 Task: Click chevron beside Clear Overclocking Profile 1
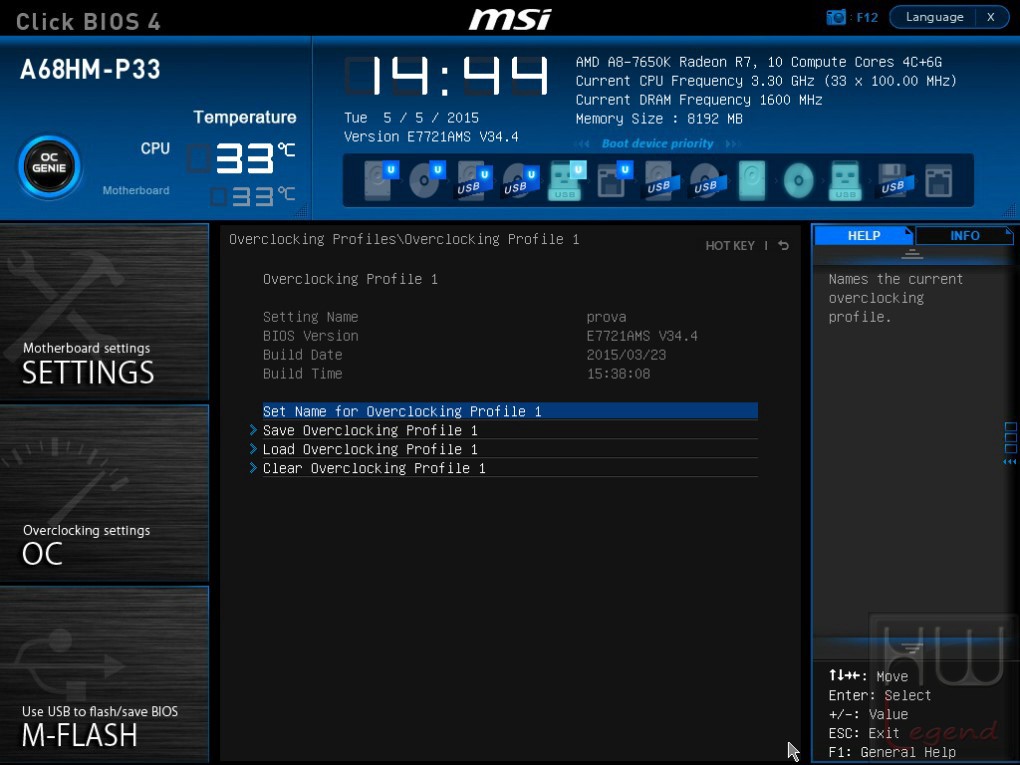click(x=253, y=468)
